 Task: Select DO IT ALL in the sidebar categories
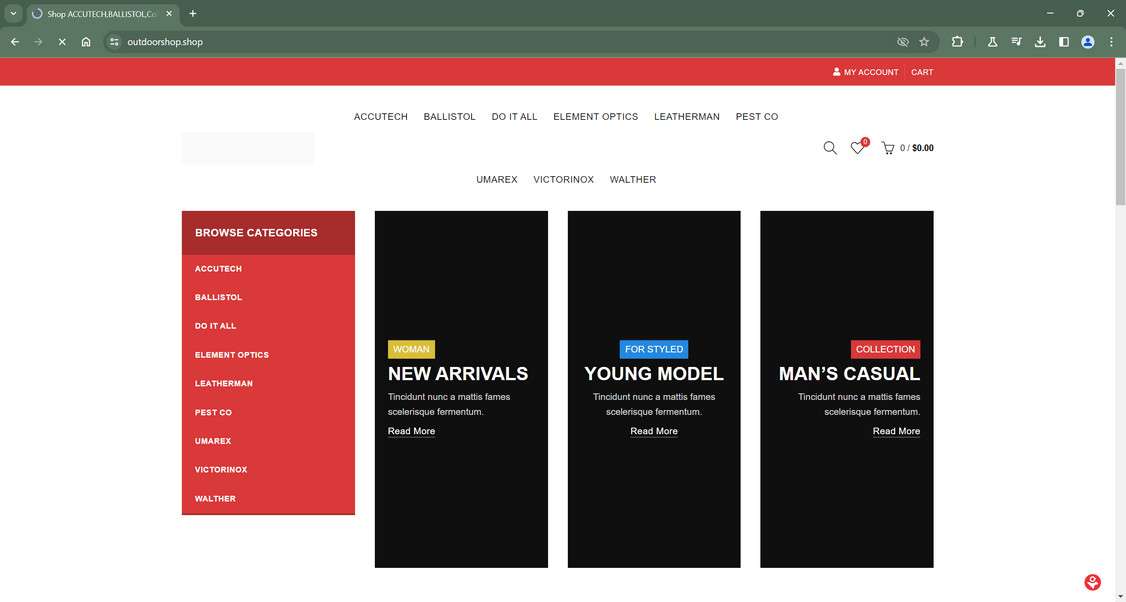[215, 326]
